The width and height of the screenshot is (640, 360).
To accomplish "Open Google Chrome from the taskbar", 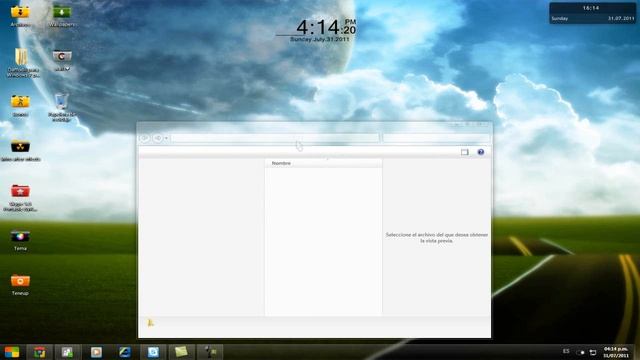I will [x=40, y=352].
